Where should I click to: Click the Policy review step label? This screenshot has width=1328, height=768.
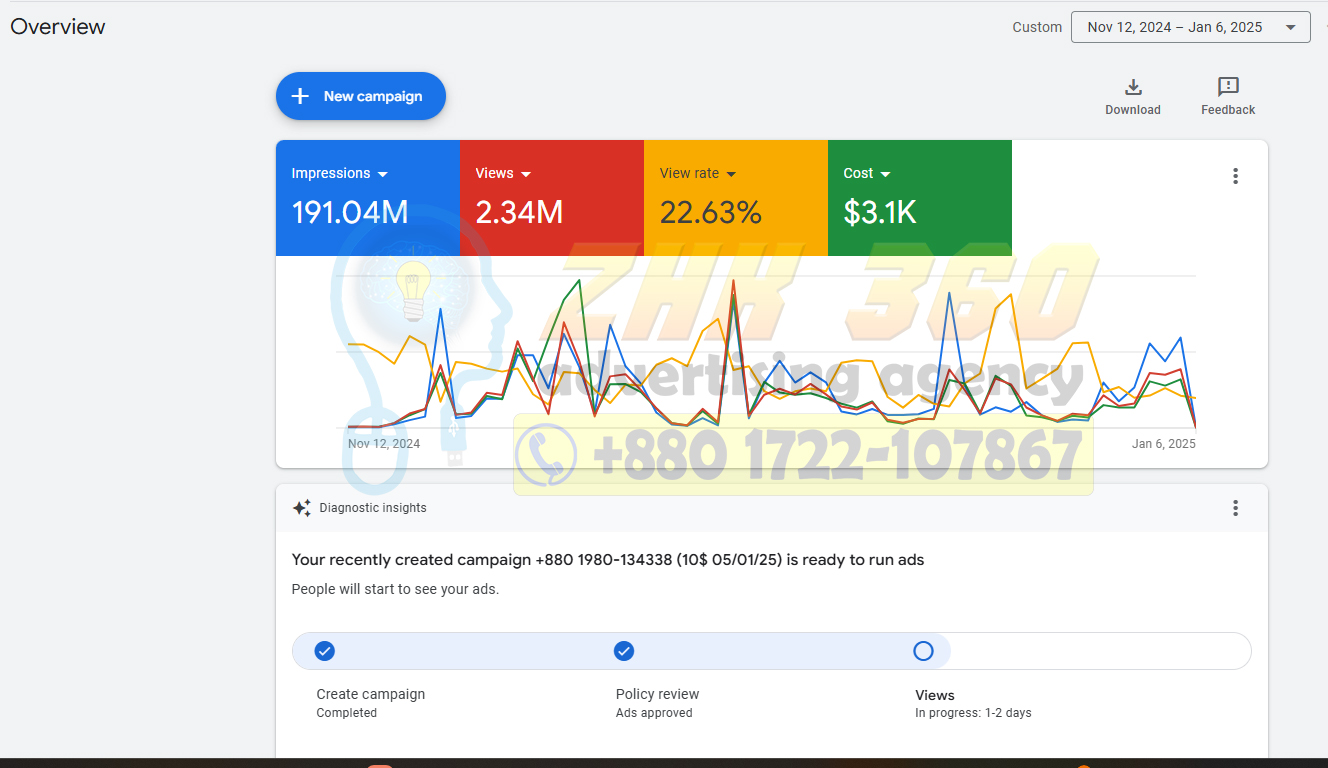[x=658, y=694]
